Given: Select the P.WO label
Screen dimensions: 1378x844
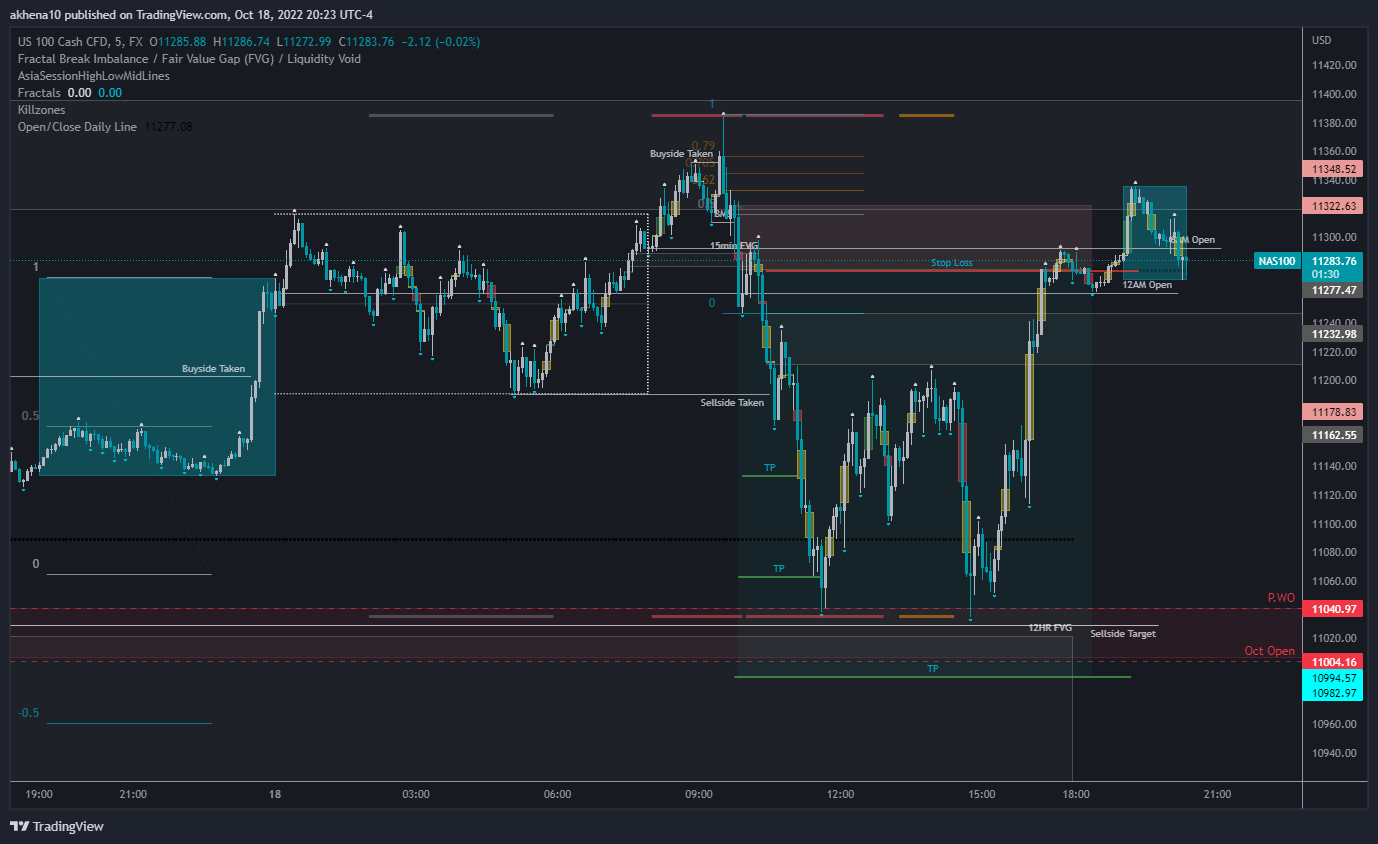Looking at the screenshot, I should [x=1281, y=598].
